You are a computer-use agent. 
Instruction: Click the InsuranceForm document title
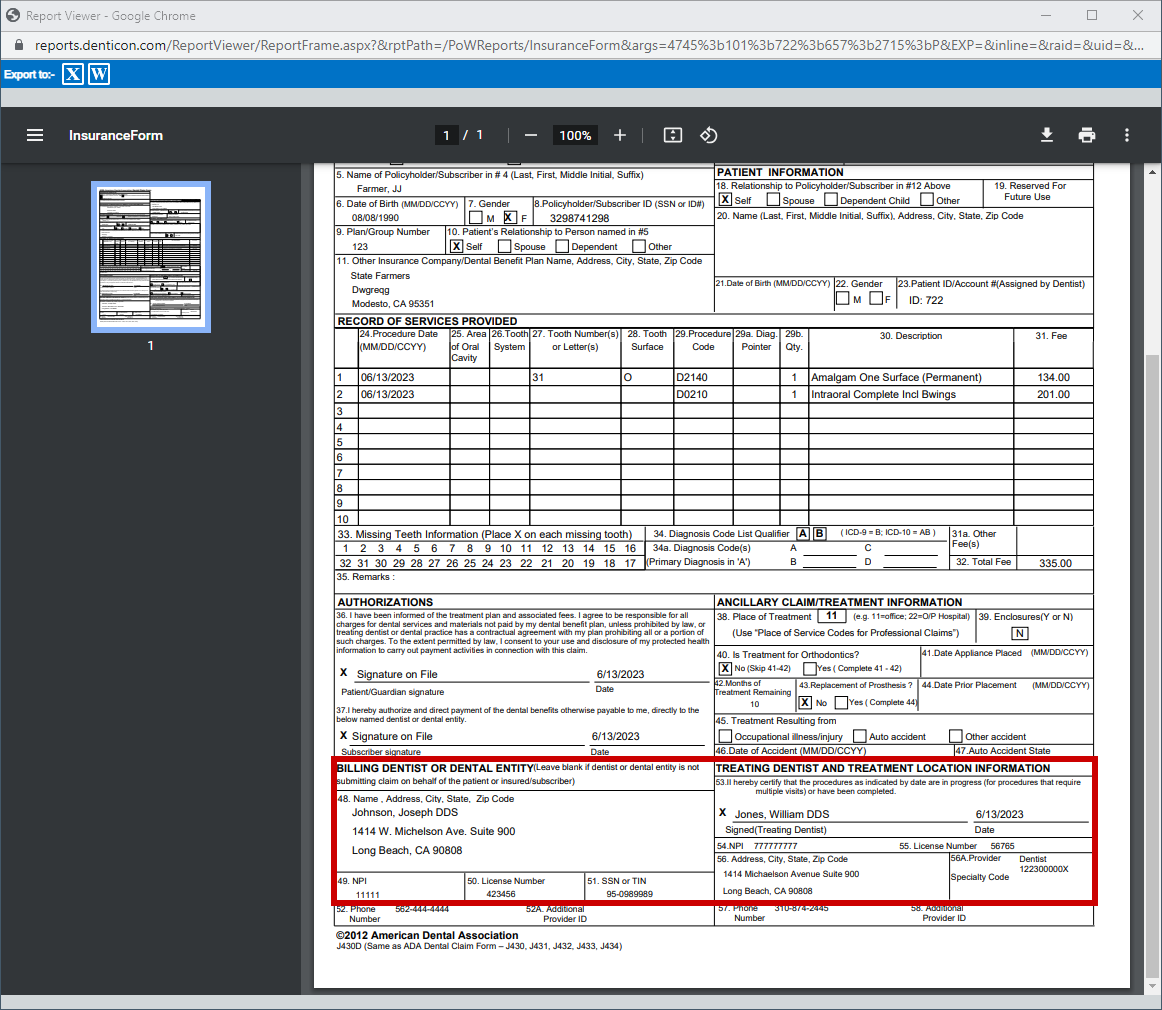tap(116, 136)
